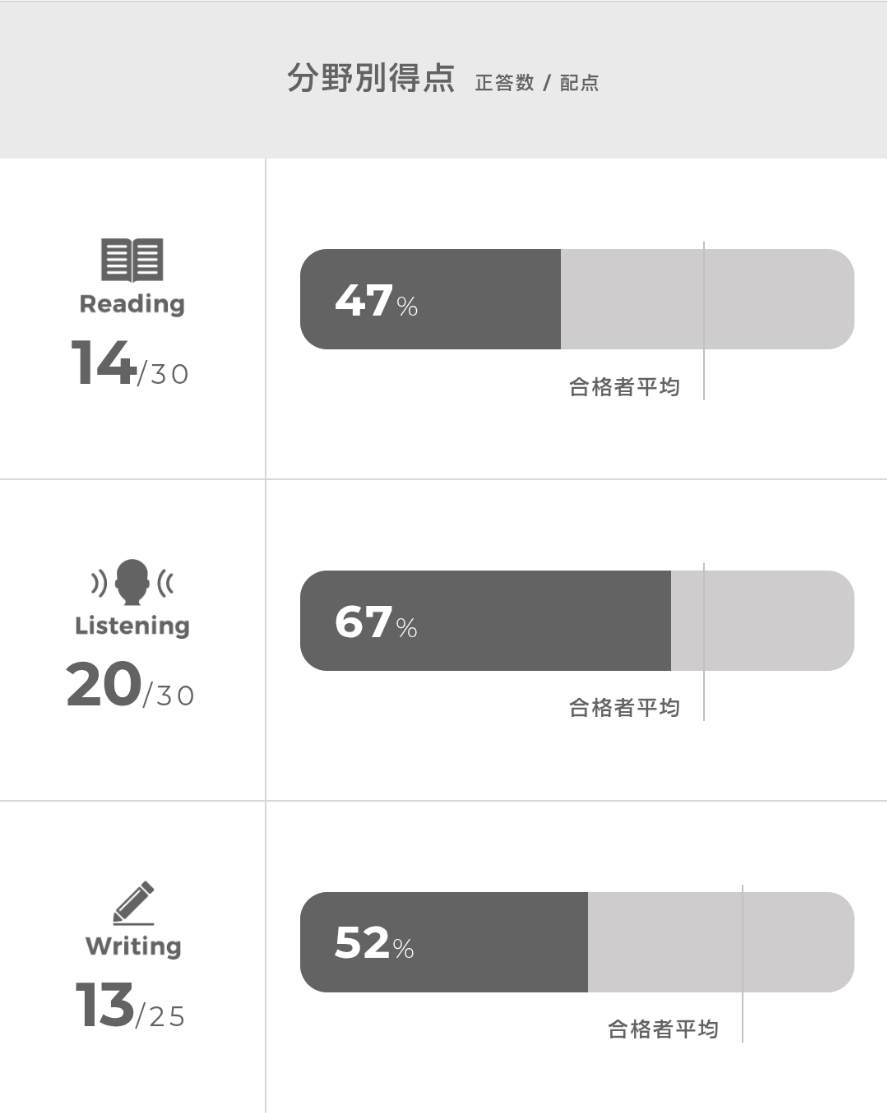Select the Writing section label
887x1113 pixels.
pos(133,946)
